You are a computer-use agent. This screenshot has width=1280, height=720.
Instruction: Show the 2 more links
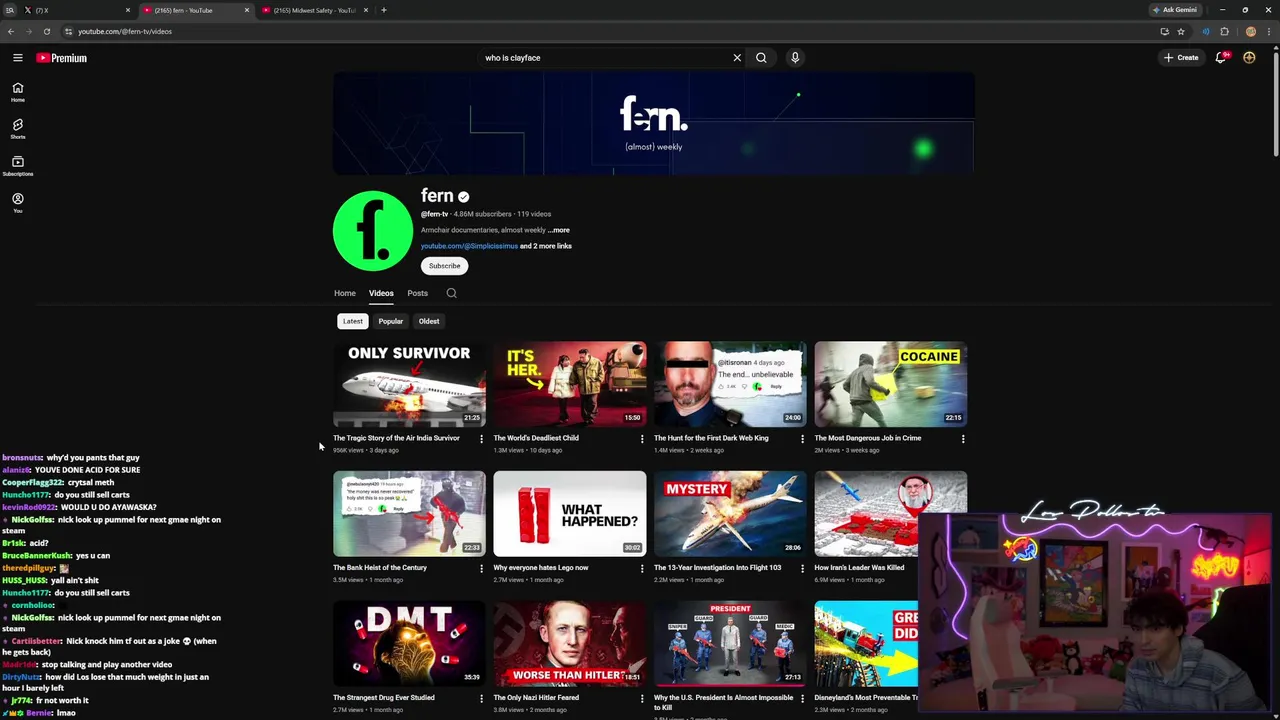(546, 246)
